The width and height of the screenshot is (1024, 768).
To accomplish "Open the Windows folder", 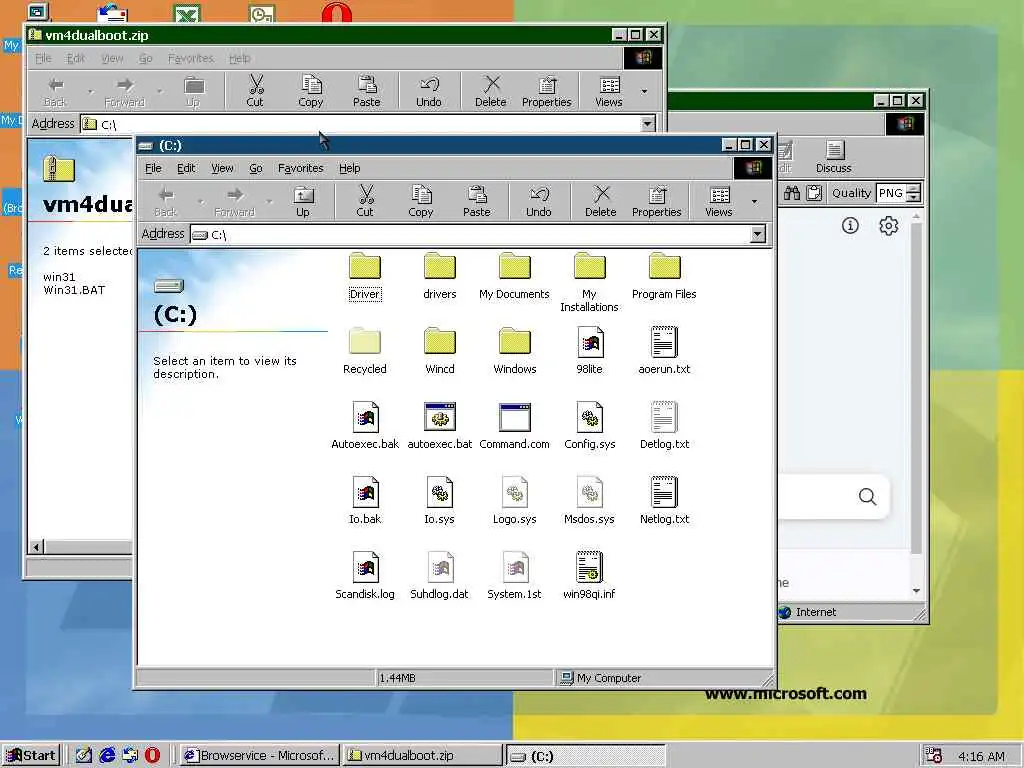I will pyautogui.click(x=515, y=351).
